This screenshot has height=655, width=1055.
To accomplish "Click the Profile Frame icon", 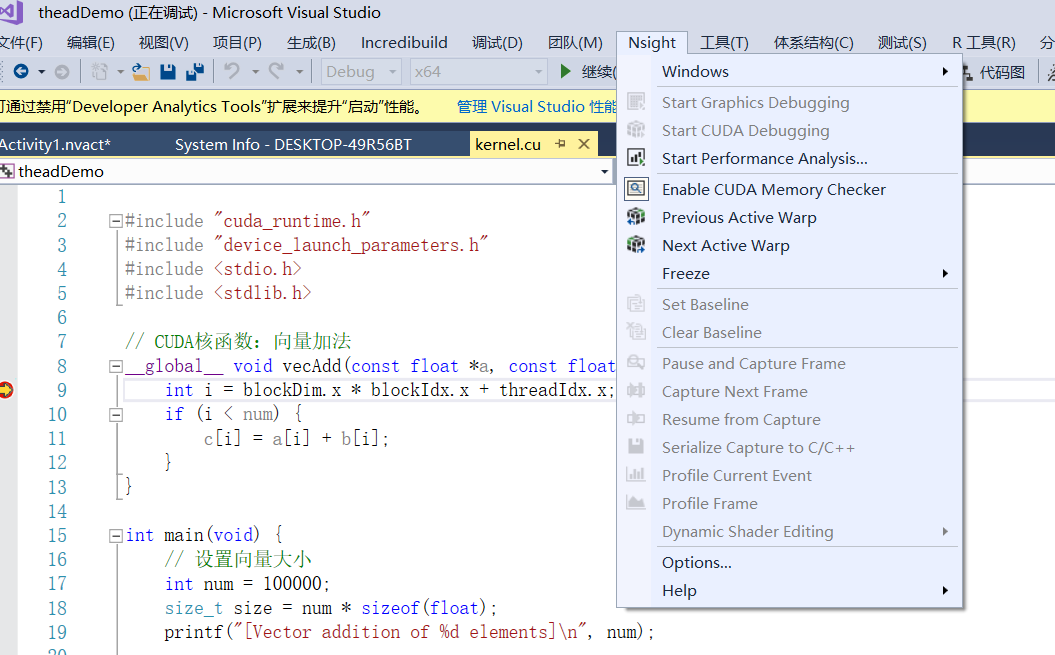I will pos(636,503).
